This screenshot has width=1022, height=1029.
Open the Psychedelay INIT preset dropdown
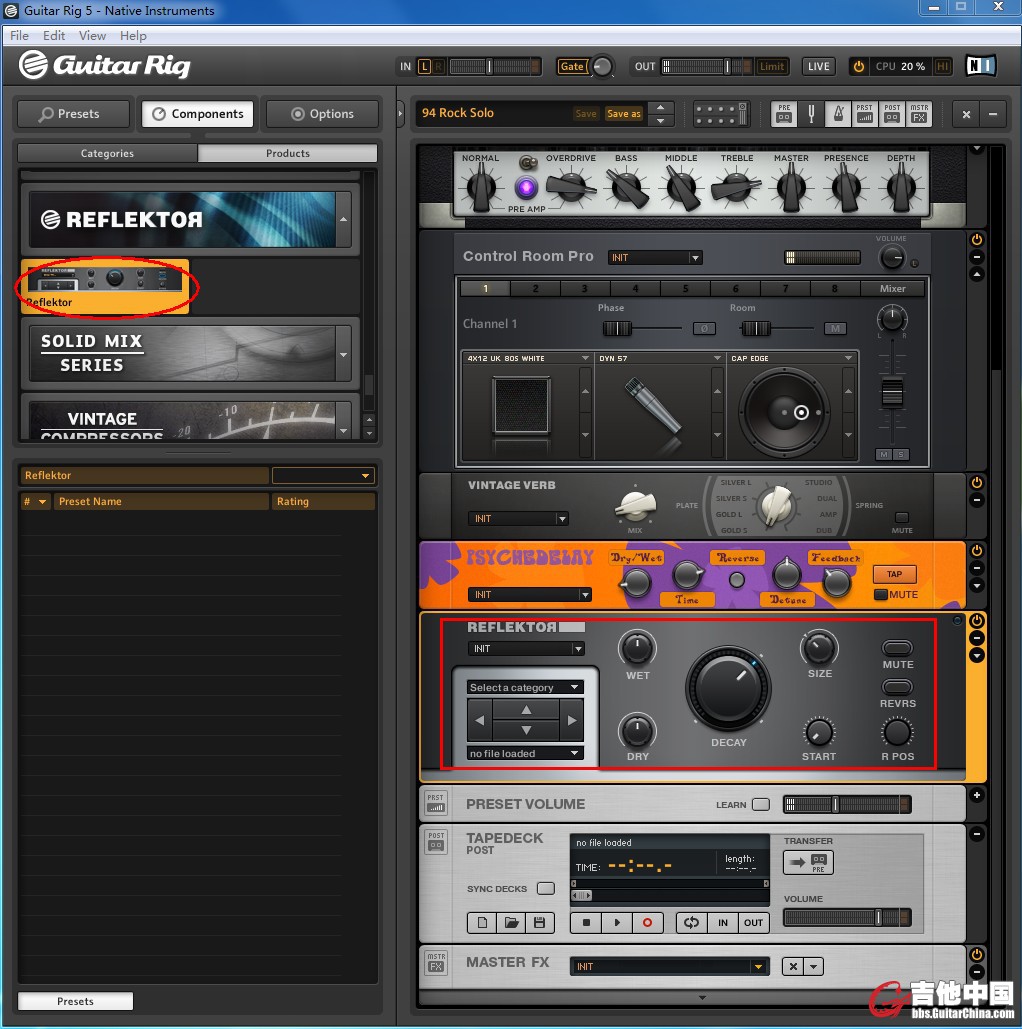529,595
